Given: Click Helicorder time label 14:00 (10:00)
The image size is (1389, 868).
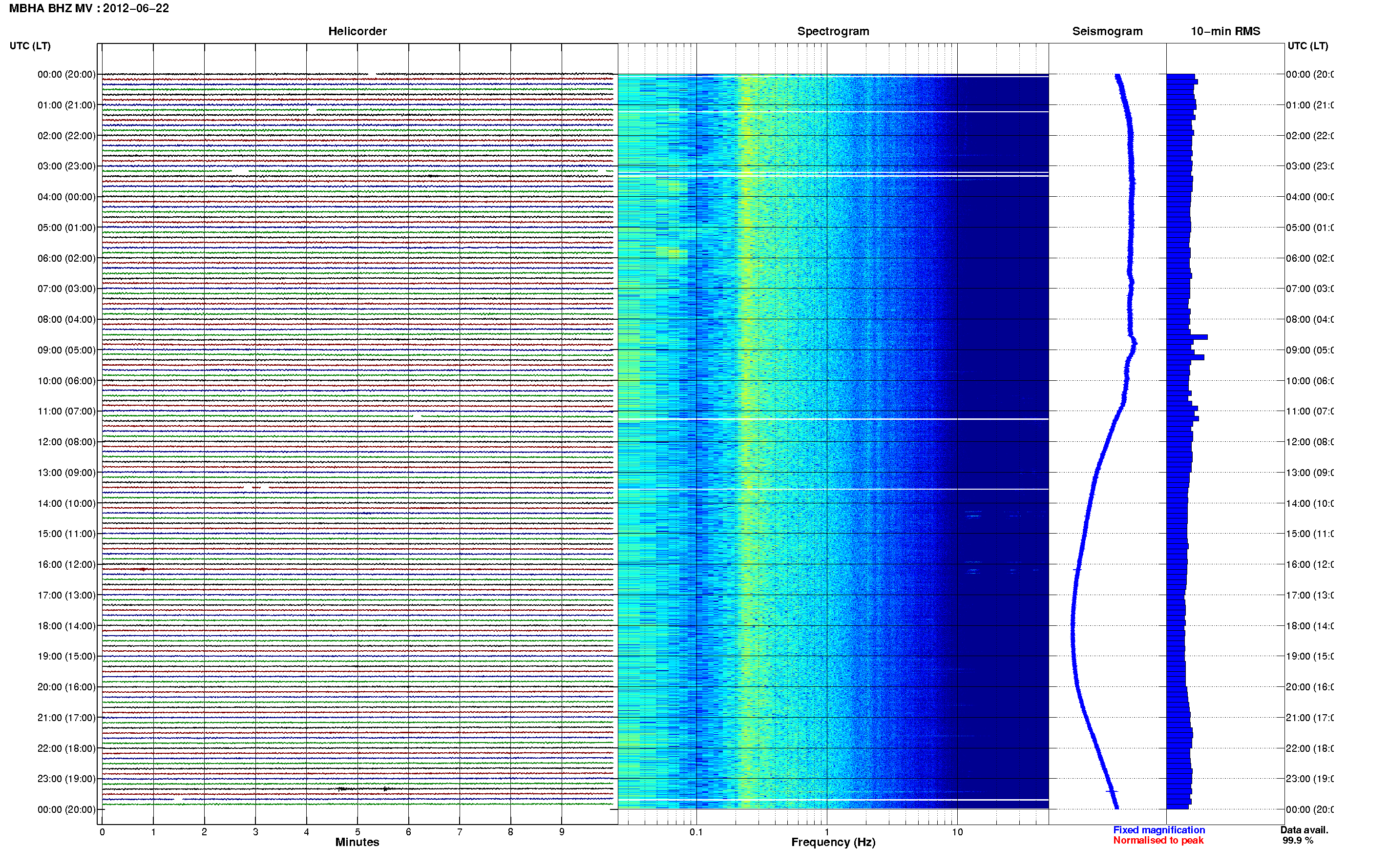Looking at the screenshot, I should coord(66,503).
